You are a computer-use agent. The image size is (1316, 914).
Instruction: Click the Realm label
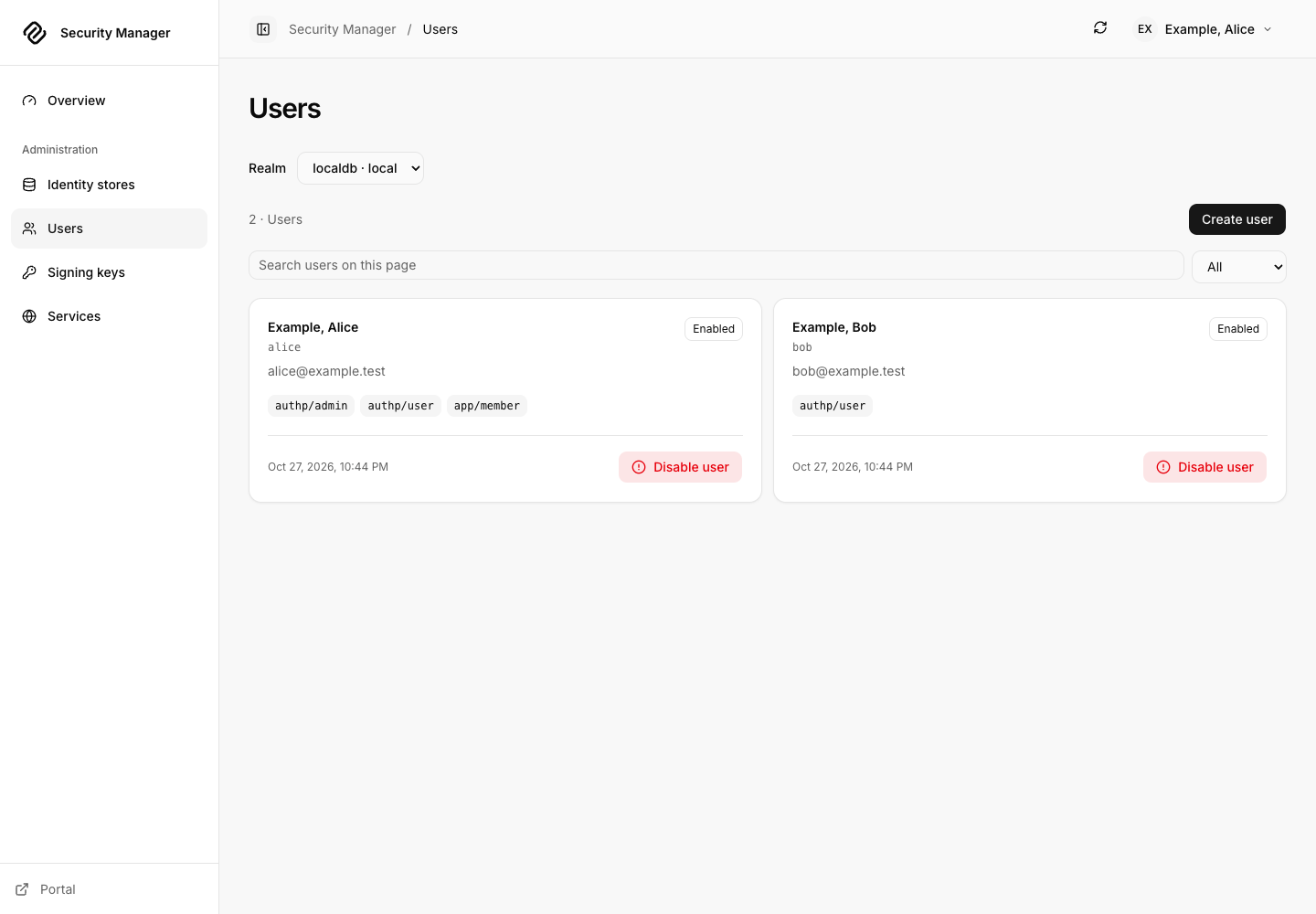click(x=267, y=168)
